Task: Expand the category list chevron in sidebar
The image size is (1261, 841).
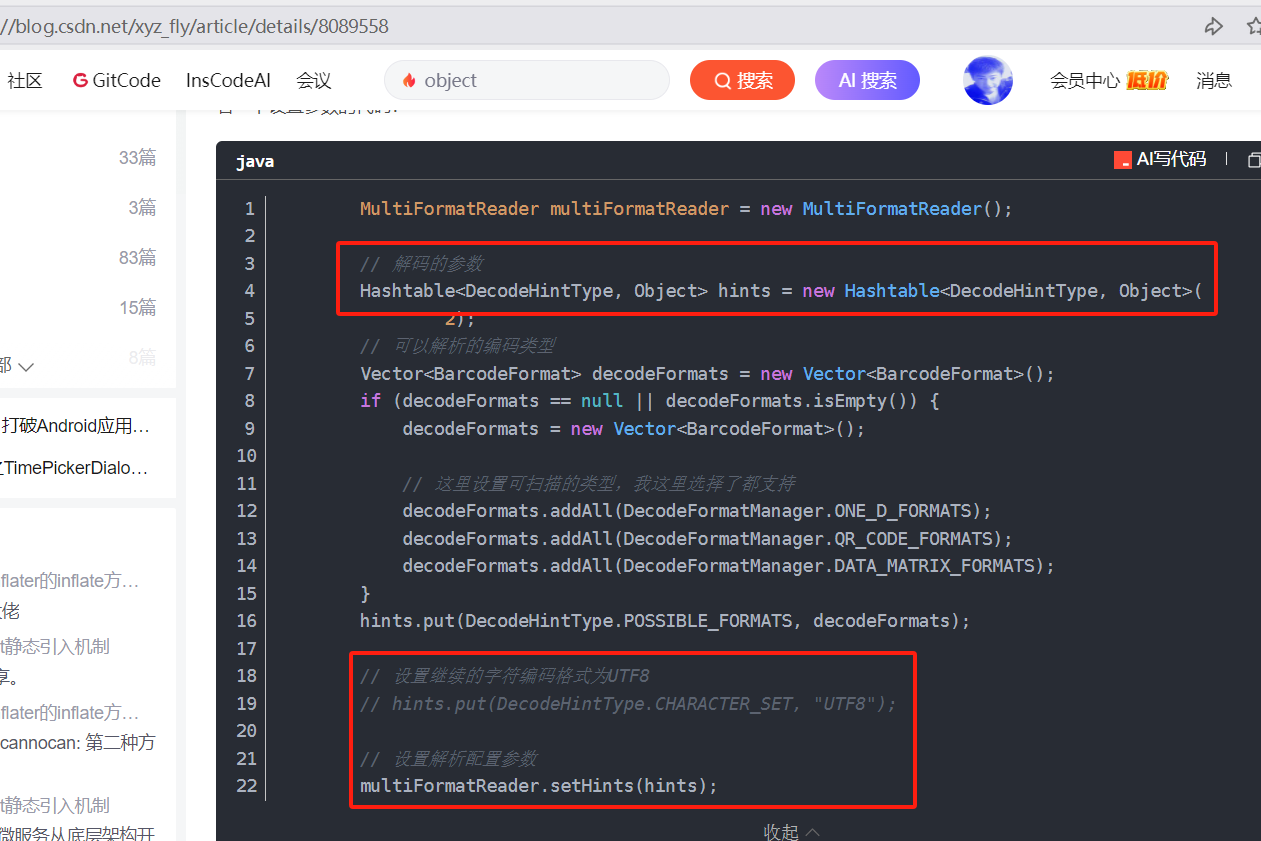Action: (x=26, y=367)
